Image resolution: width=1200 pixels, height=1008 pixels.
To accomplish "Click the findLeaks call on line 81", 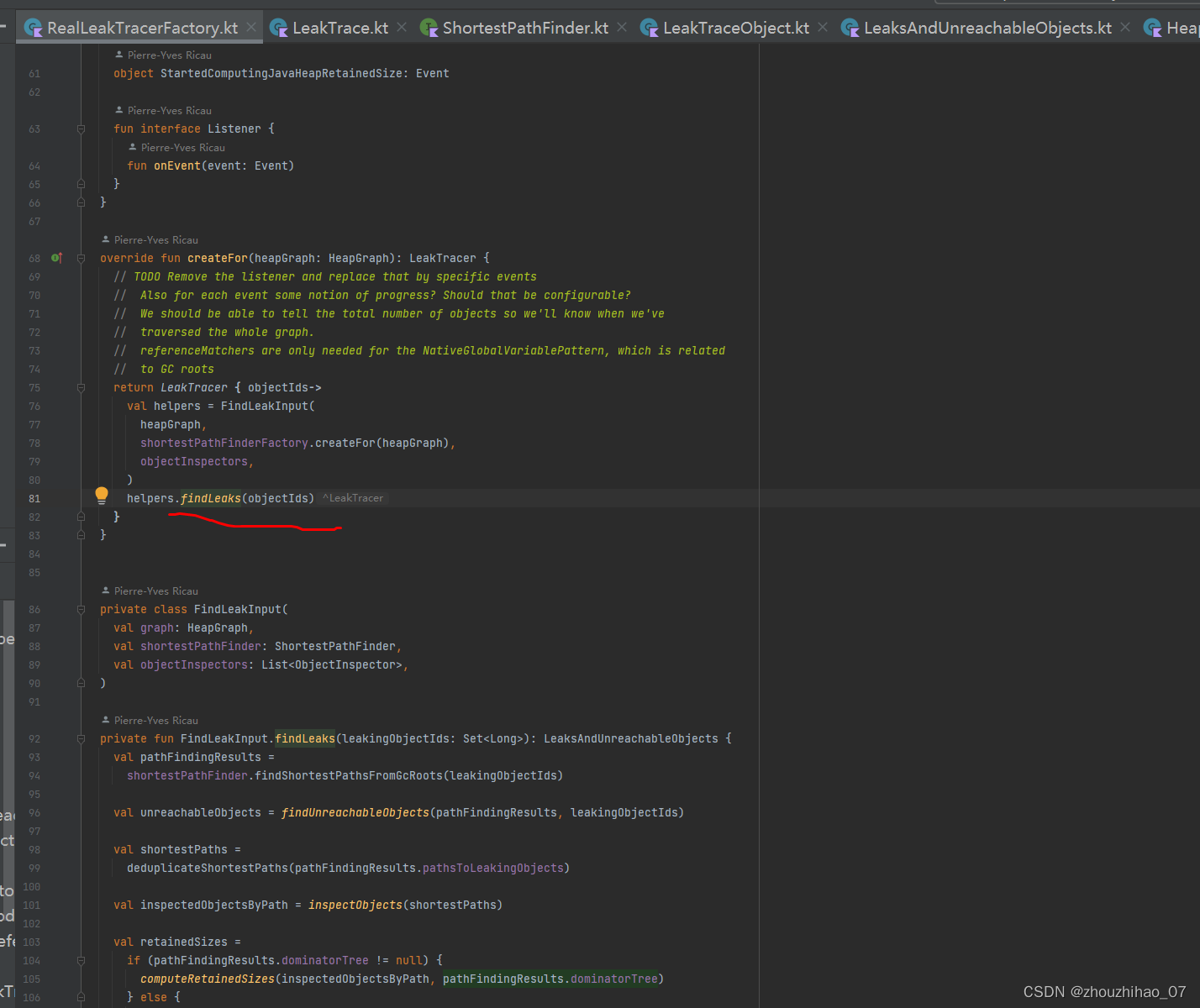I will 211,498.
